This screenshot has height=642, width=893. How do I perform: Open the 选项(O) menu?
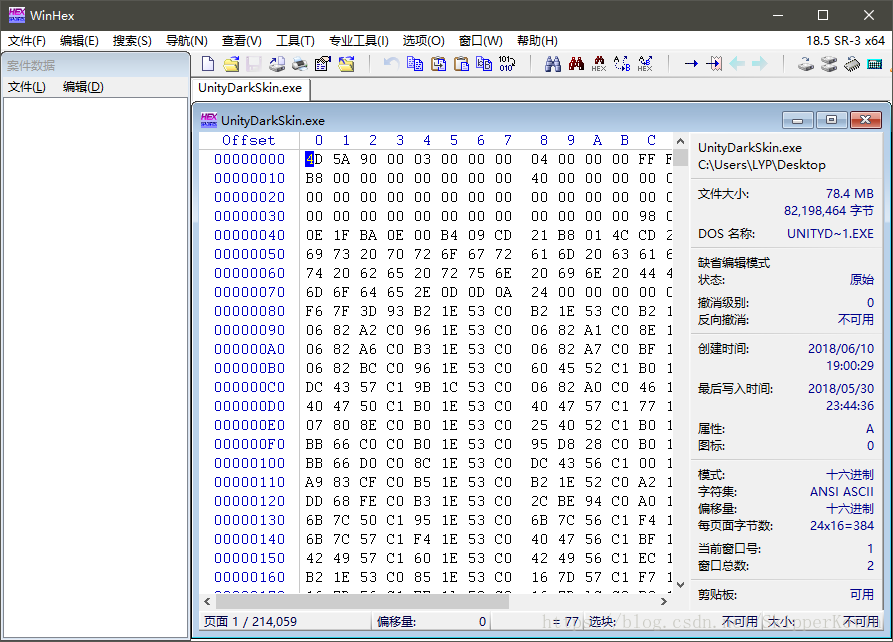pyautogui.click(x=423, y=41)
